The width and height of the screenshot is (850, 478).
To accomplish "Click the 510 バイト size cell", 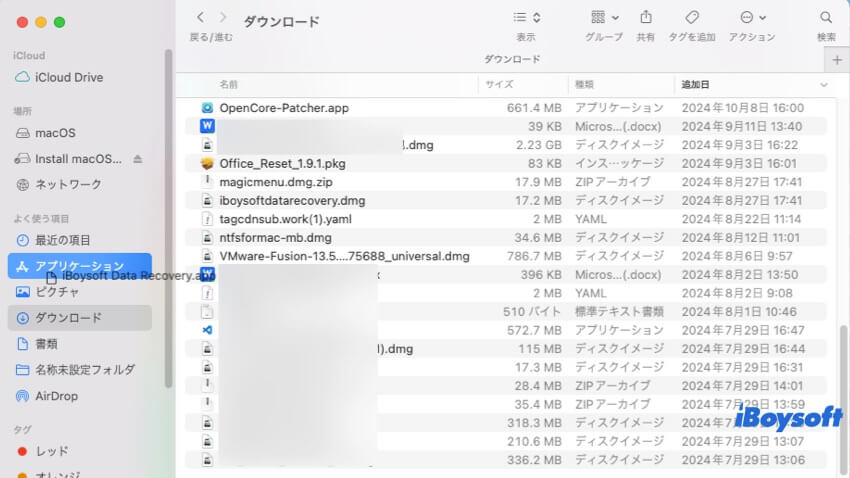I will pyautogui.click(x=532, y=312).
